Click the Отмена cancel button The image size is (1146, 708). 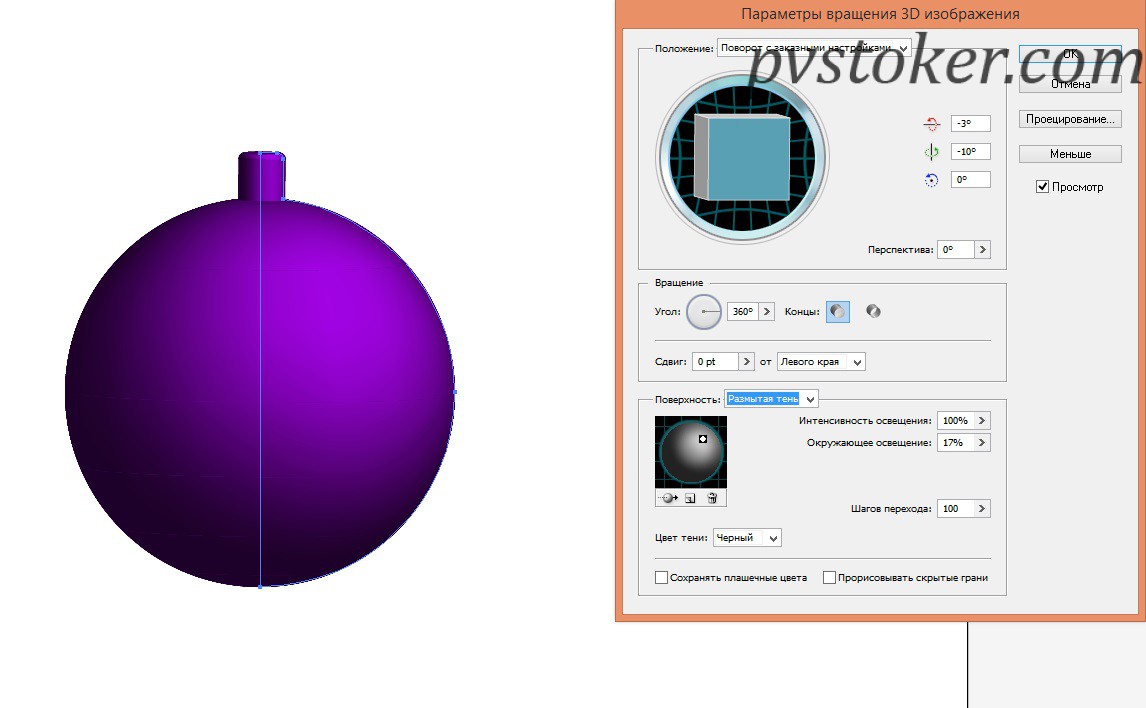pos(1070,84)
